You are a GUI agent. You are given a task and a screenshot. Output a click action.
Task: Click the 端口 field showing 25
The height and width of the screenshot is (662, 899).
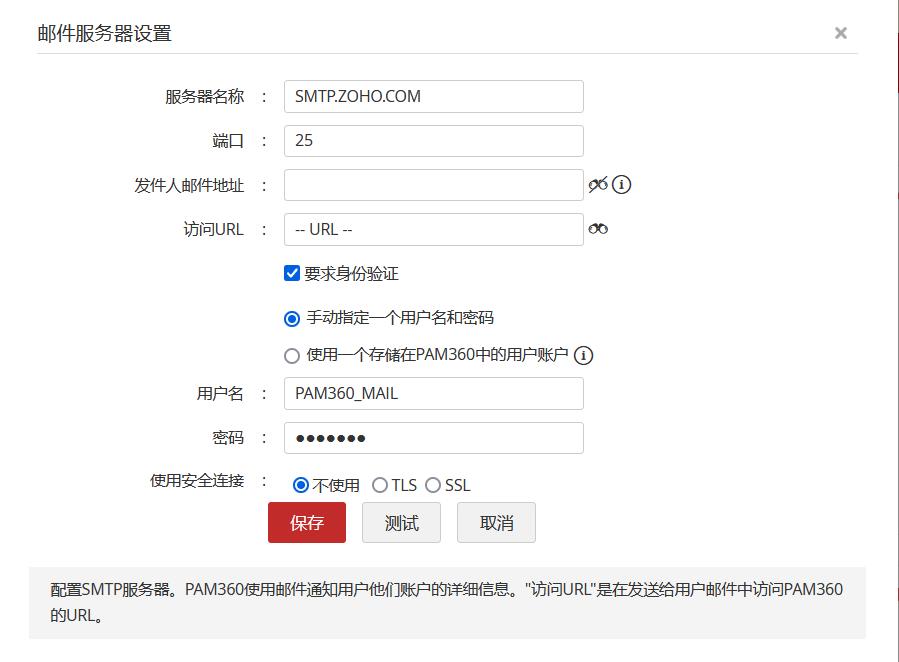433,141
